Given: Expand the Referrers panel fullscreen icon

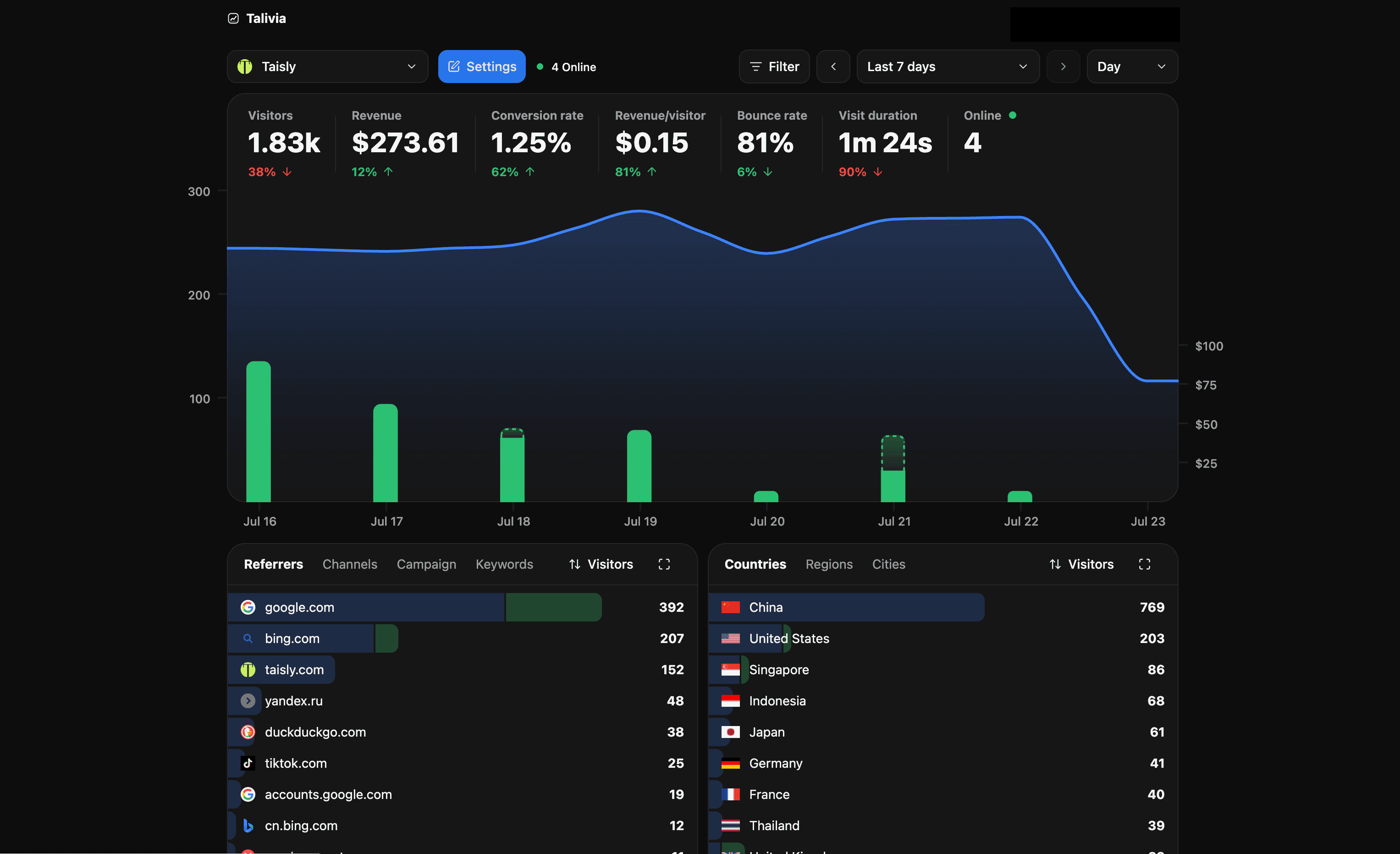Looking at the screenshot, I should pyautogui.click(x=664, y=564).
